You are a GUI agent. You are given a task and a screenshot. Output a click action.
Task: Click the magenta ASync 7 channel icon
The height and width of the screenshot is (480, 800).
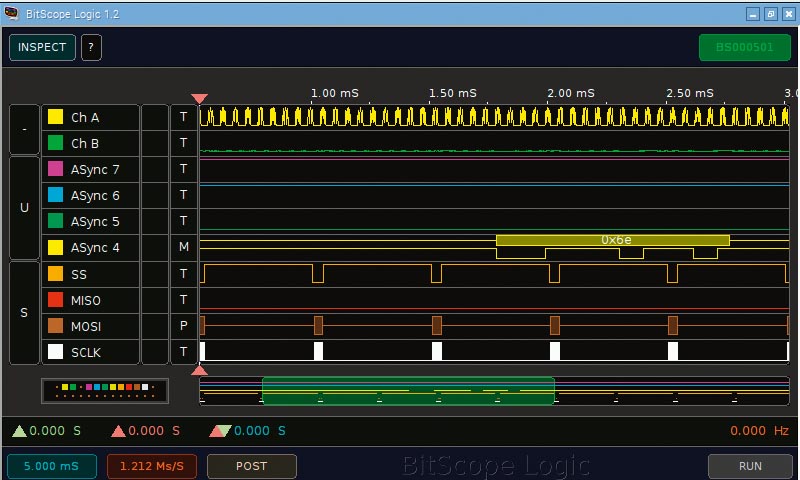click(56, 169)
